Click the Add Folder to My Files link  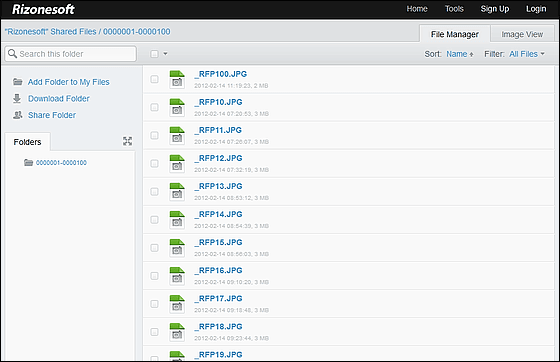69,82
